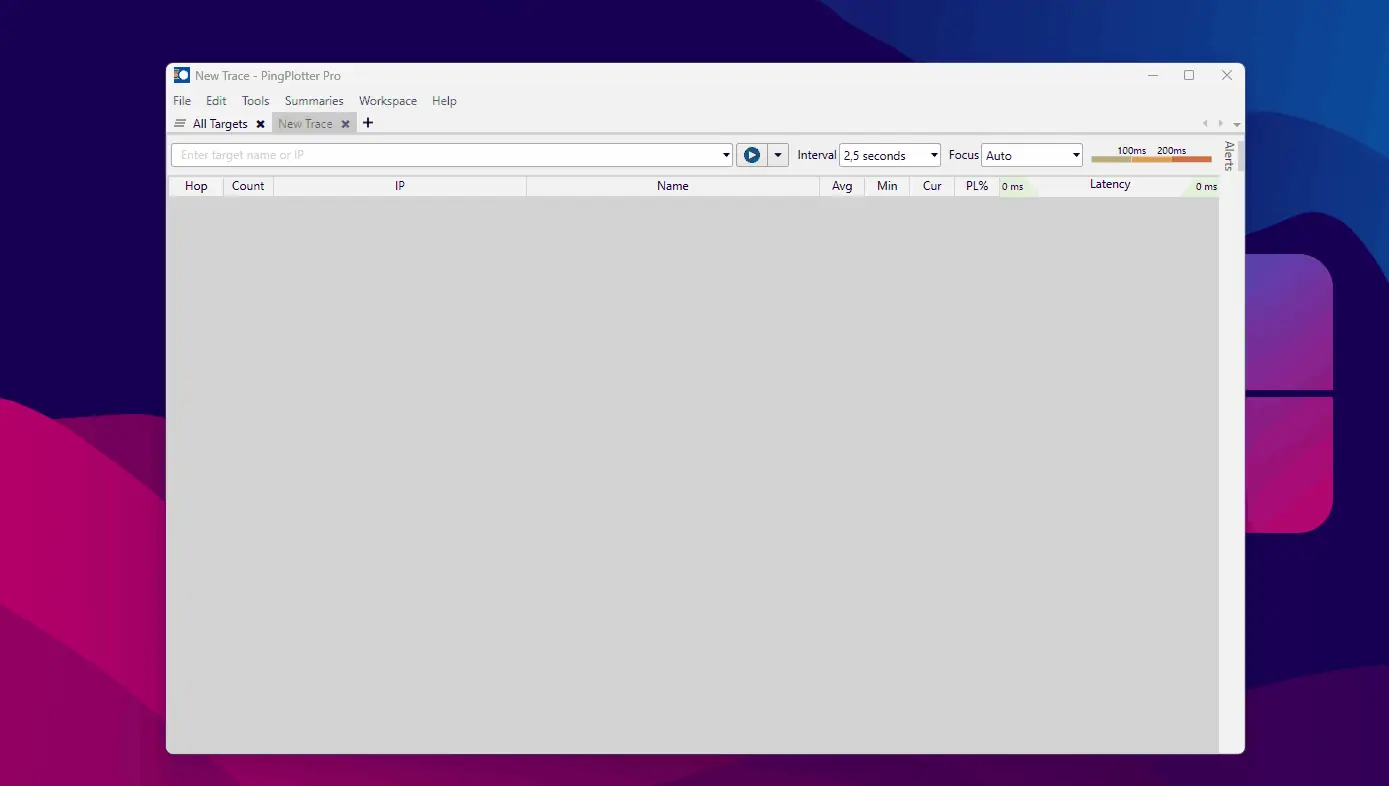Open the Summaries menu
The height and width of the screenshot is (786, 1389).
[x=314, y=101]
